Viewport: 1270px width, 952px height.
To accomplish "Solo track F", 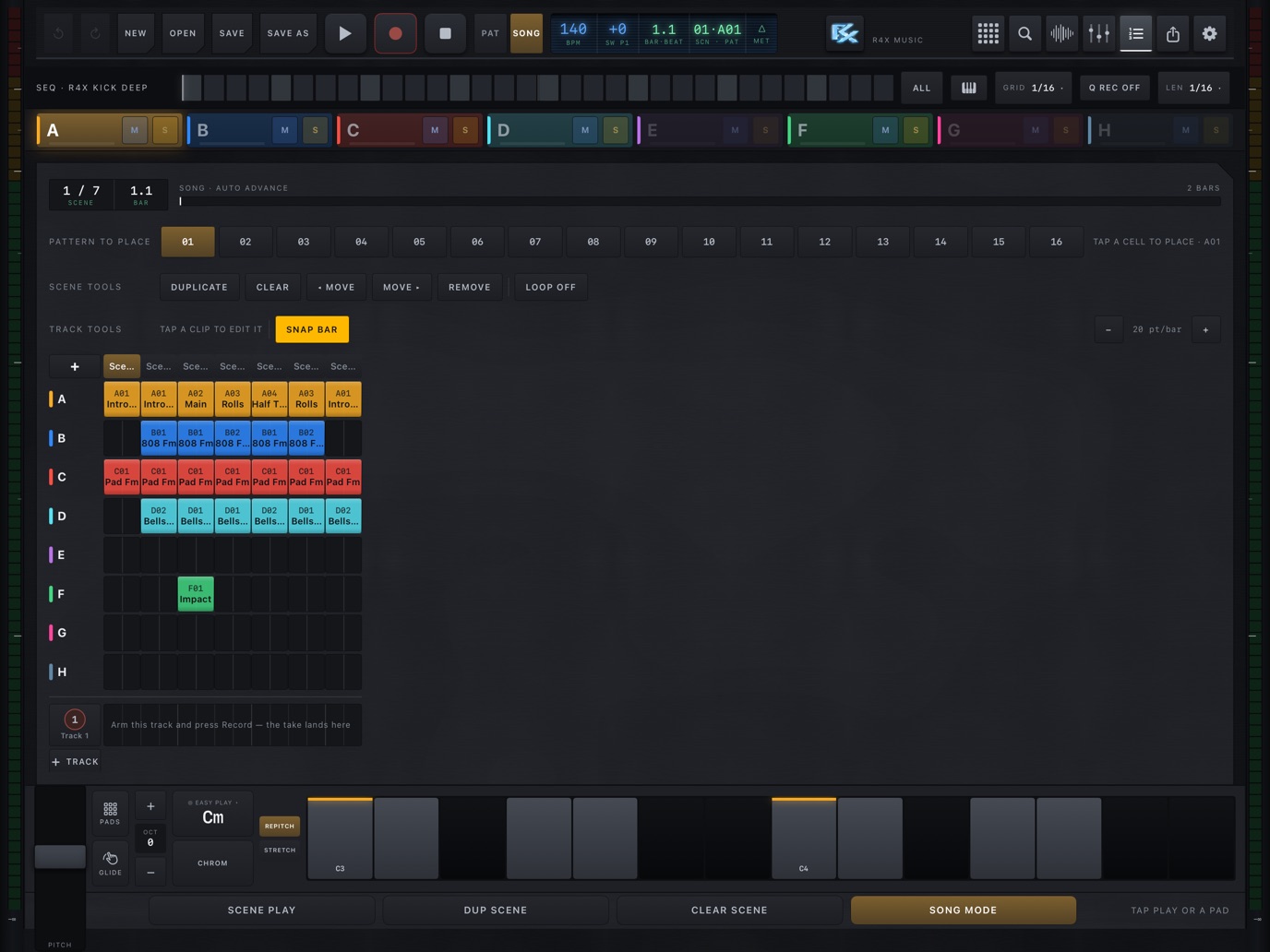I will pos(916,130).
